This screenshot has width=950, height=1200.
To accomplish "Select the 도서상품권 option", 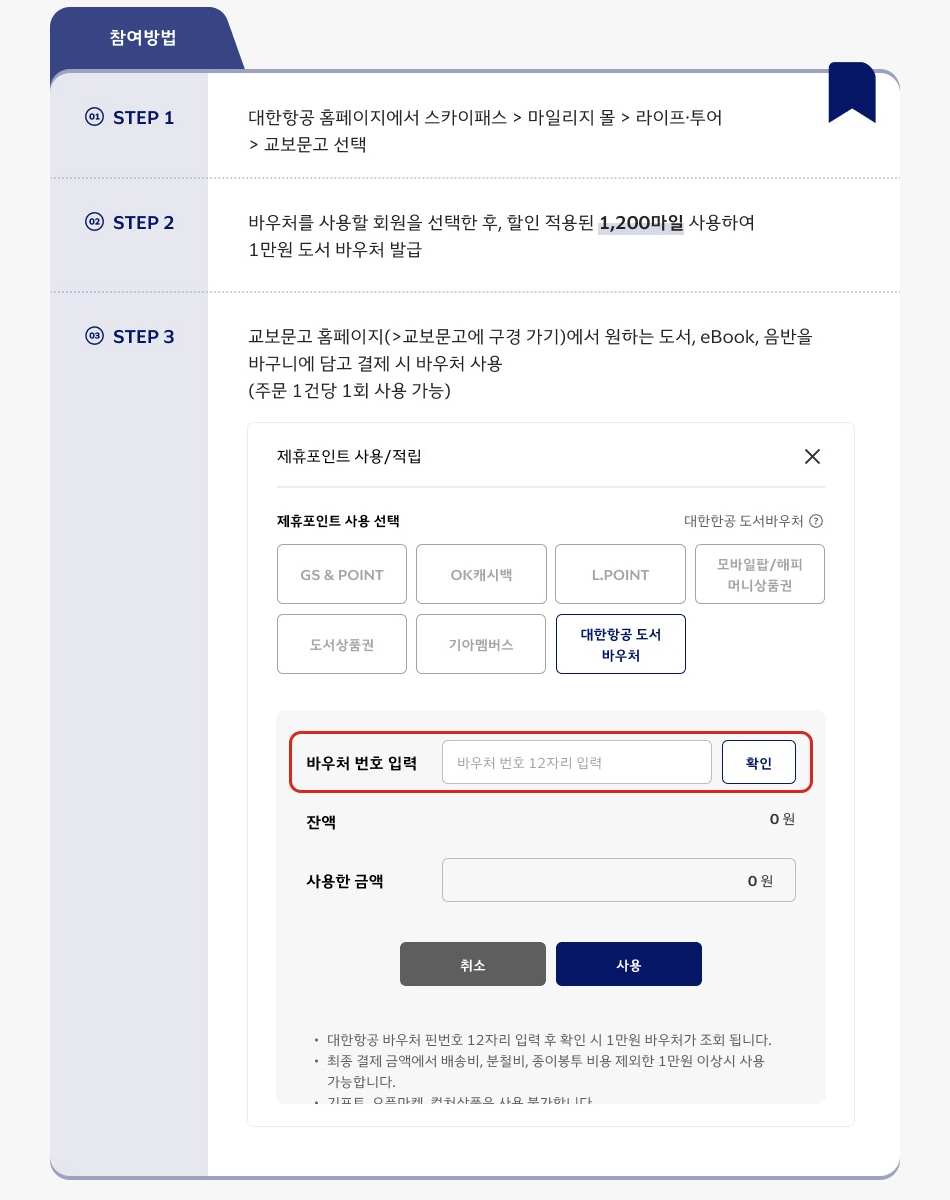I will coord(342,644).
